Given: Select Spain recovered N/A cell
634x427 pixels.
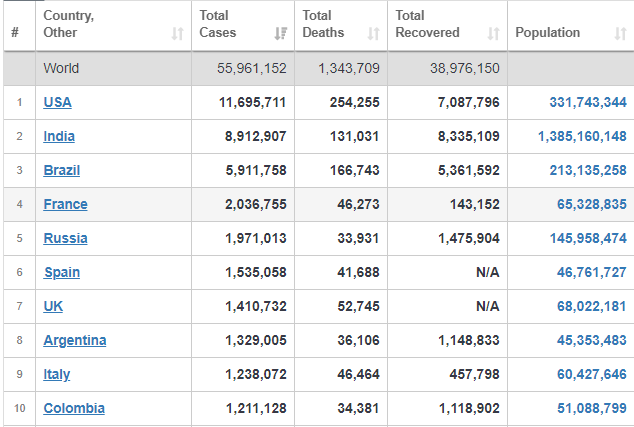Looking at the screenshot, I should click(488, 272).
